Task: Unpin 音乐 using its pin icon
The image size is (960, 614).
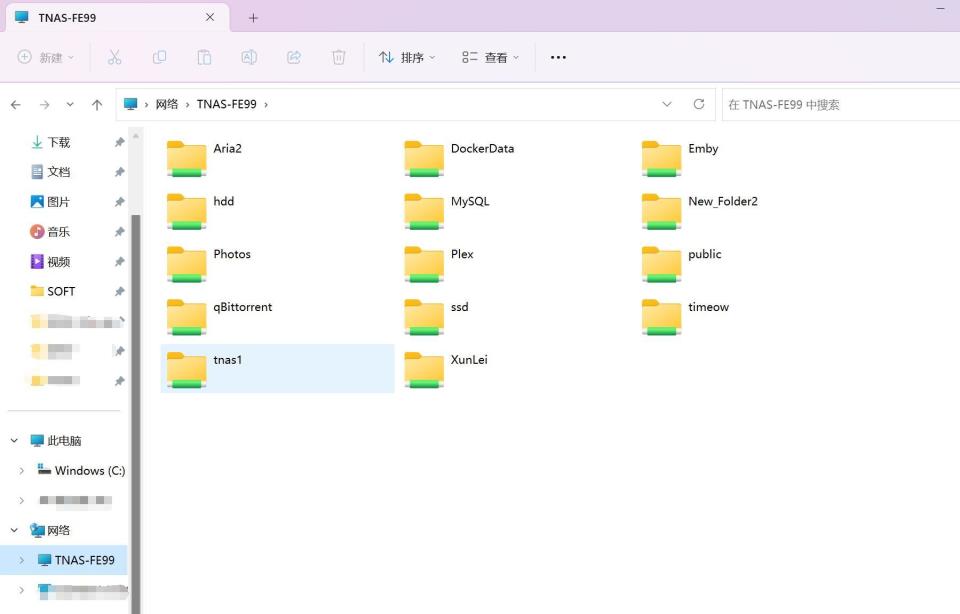Action: coord(119,231)
